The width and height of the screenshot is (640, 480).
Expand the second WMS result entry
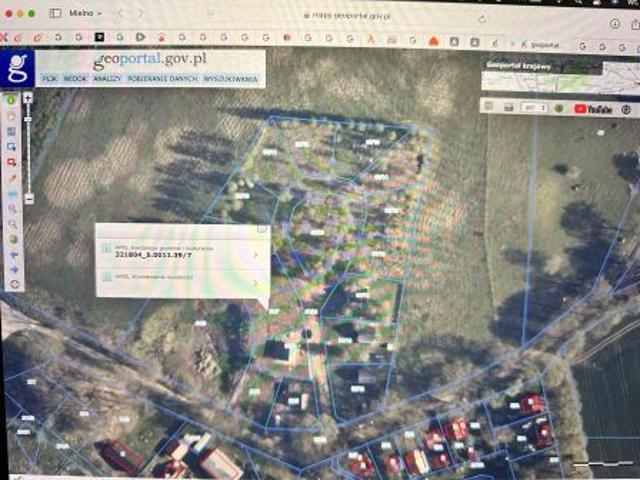coord(256,281)
